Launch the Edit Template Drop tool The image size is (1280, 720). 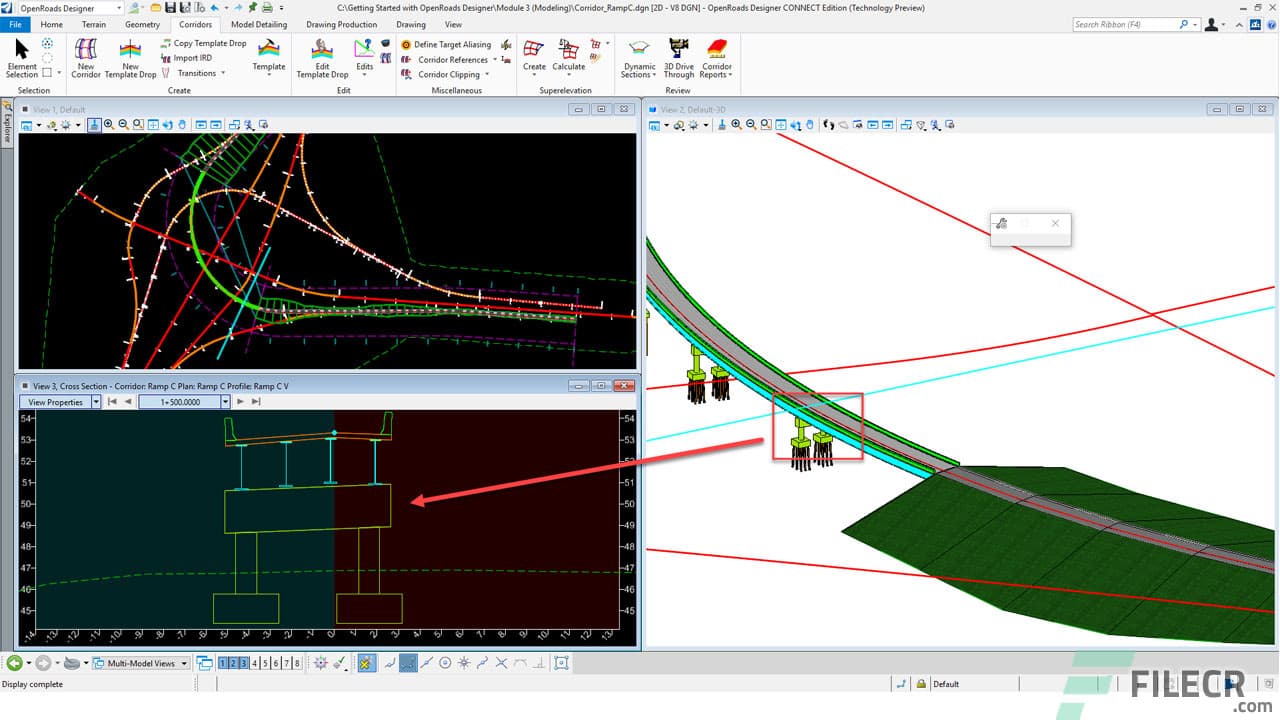pos(321,57)
